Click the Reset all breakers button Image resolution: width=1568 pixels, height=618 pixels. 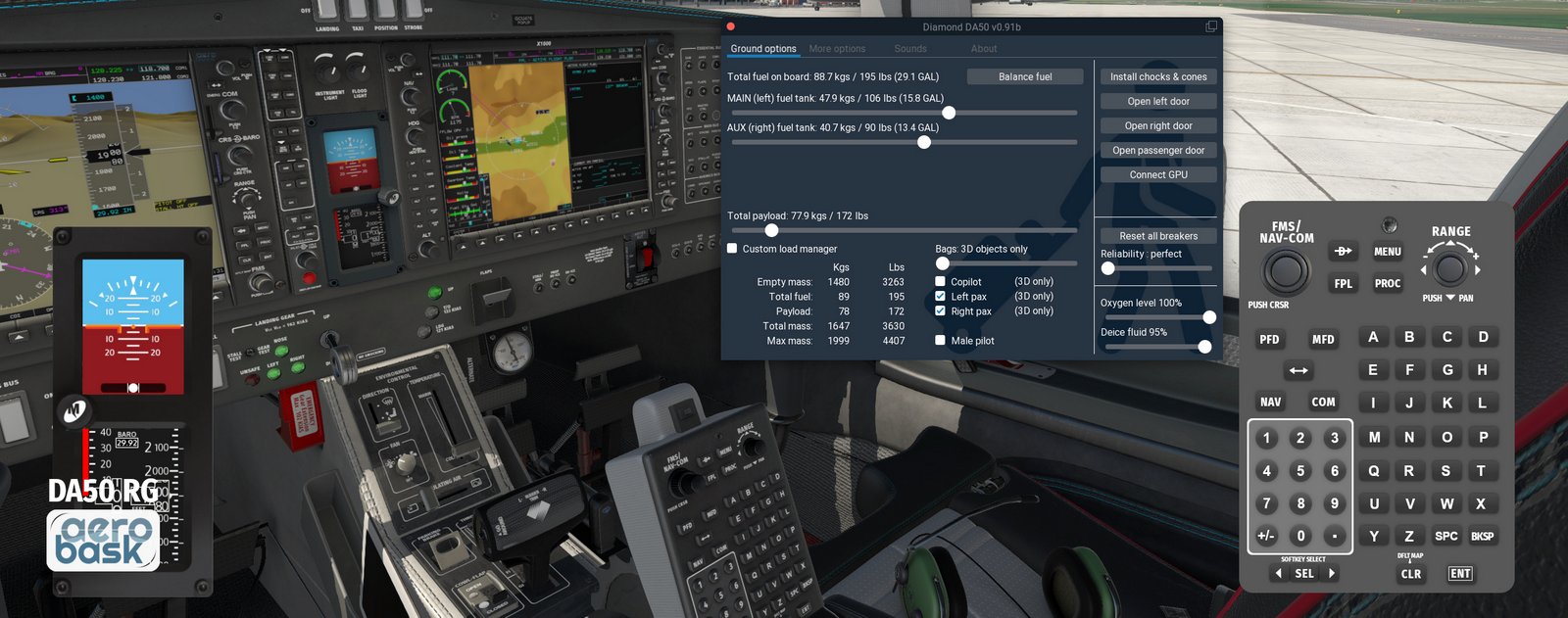click(x=1158, y=236)
